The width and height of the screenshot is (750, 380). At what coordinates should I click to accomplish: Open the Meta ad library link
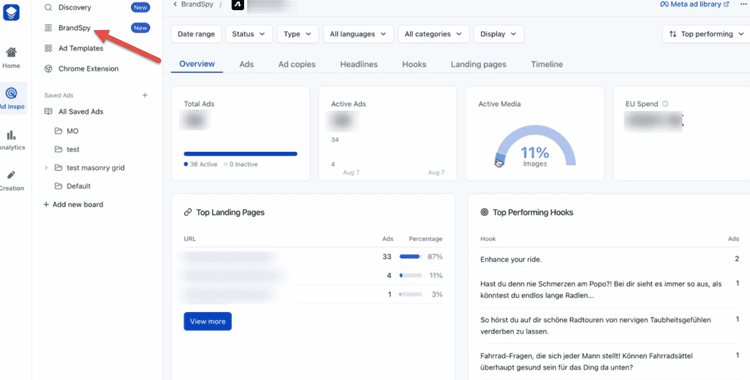tap(695, 4)
